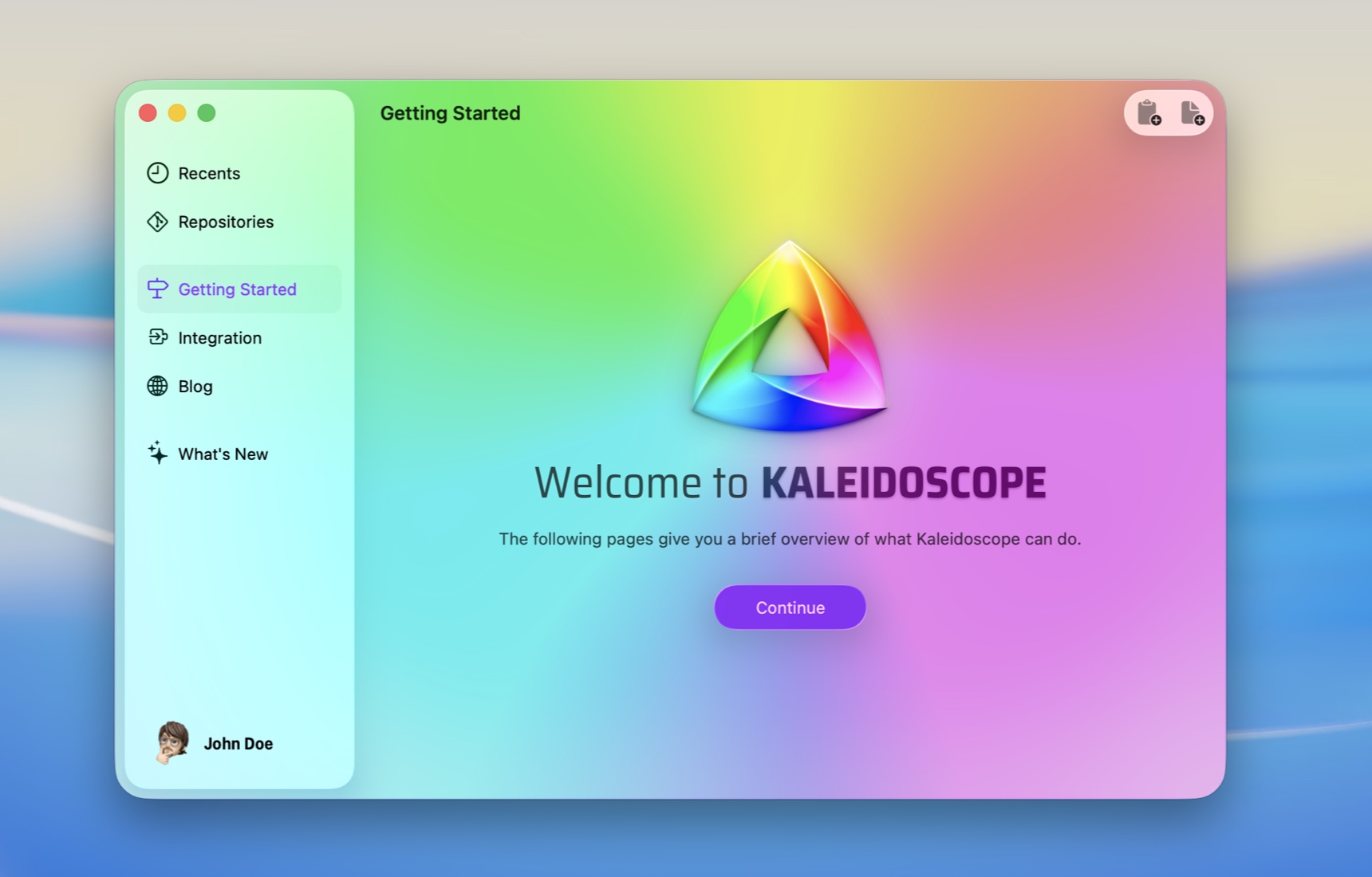Switch to the "Integration" section
Screen dimensions: 1372x877
point(219,337)
